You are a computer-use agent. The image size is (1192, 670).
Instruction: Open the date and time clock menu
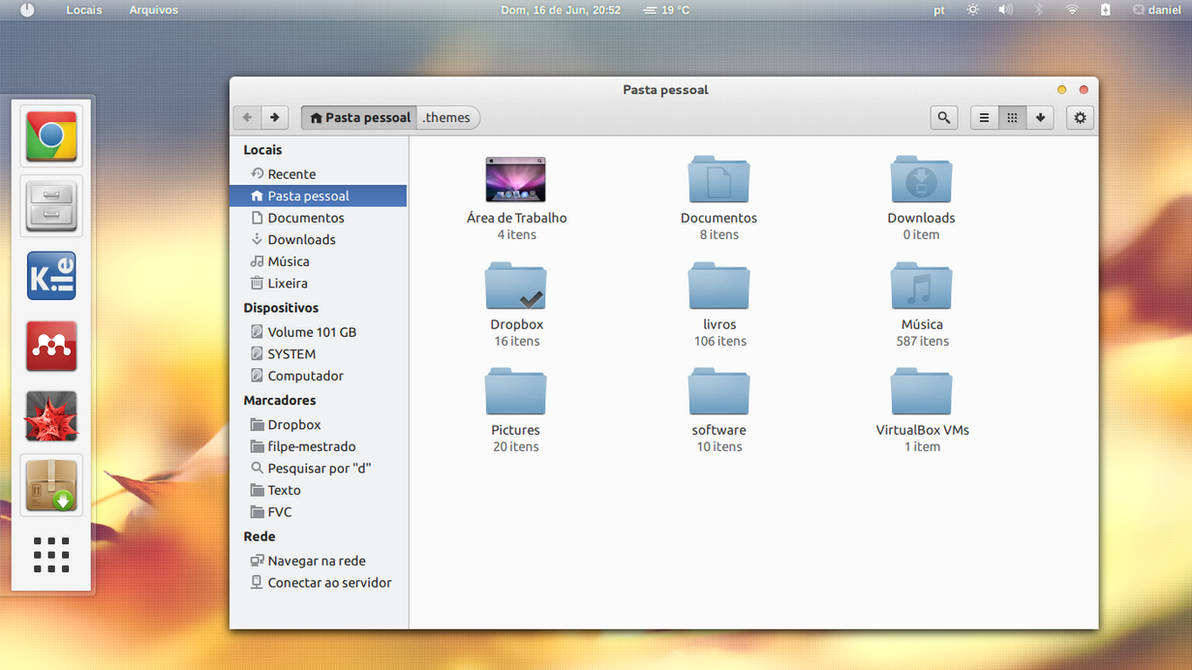pos(560,10)
